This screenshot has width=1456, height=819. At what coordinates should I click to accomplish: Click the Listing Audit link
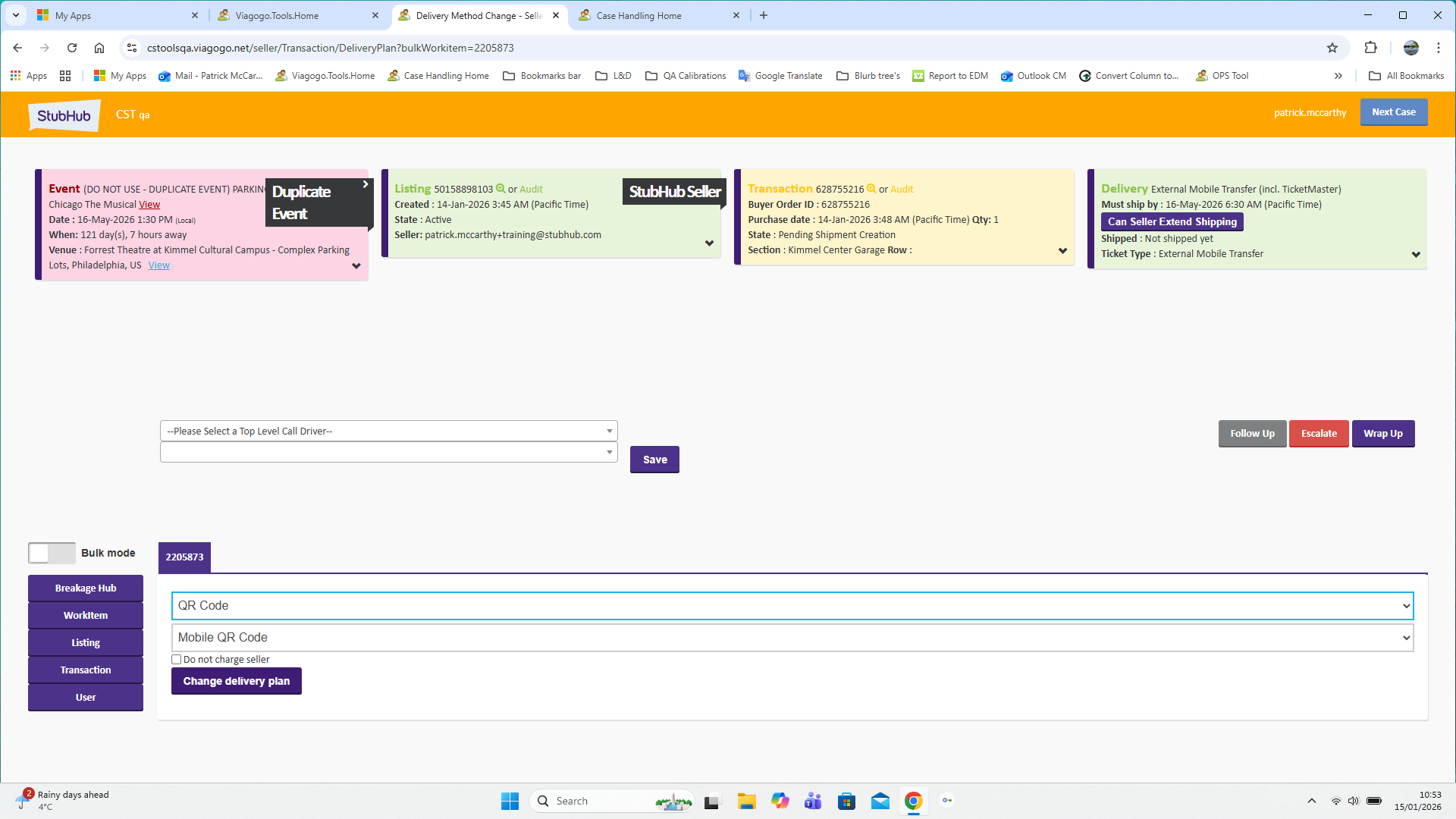click(531, 189)
